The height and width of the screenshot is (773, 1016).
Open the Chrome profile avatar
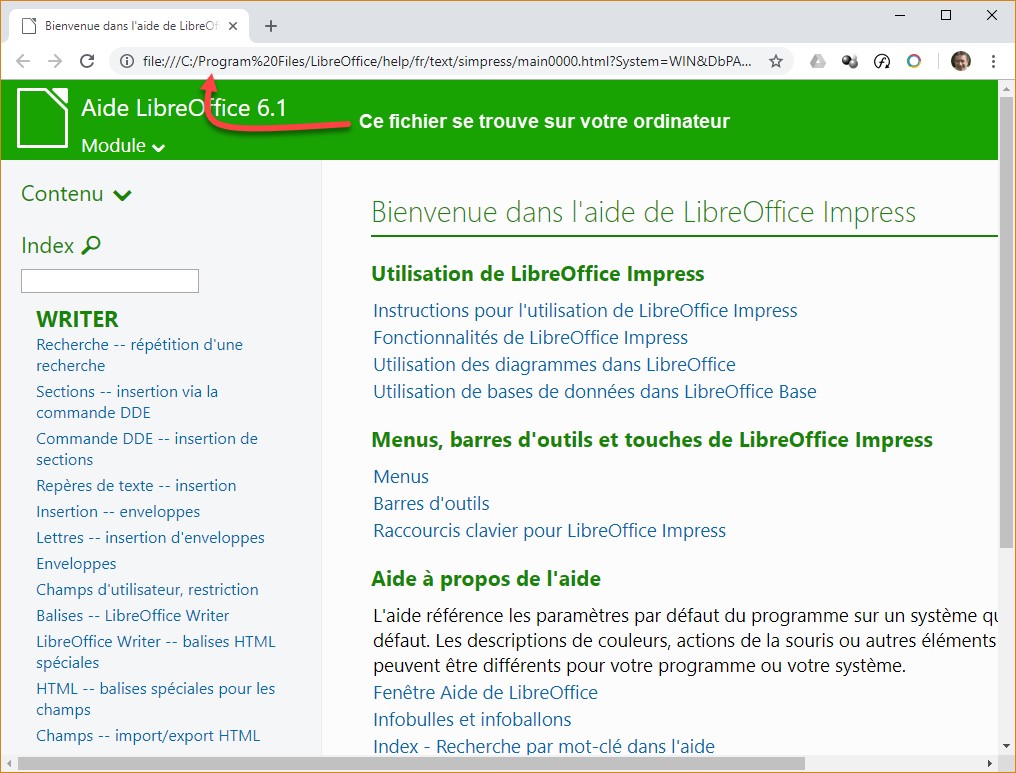pyautogui.click(x=960, y=61)
